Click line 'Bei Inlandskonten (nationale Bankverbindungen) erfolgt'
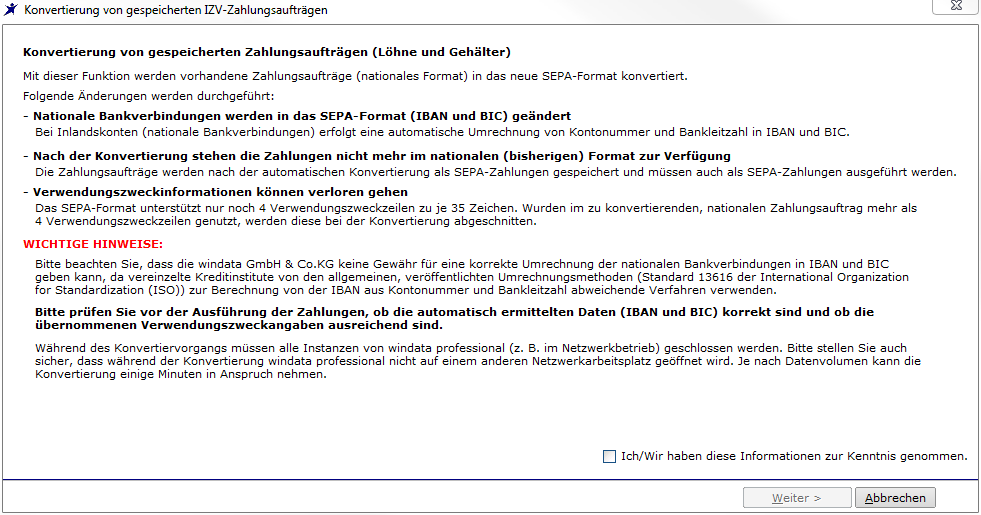This screenshot has width=981, height=515. (442, 132)
